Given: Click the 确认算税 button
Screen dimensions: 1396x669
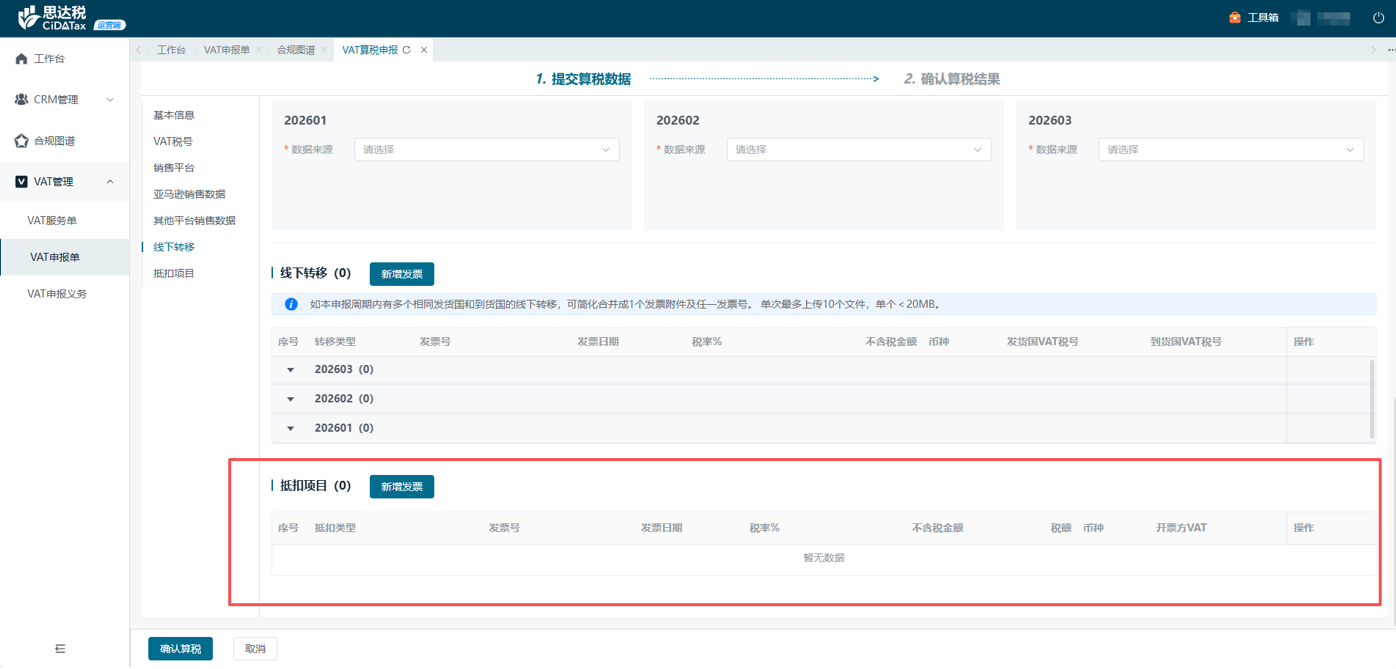Looking at the screenshot, I should pos(180,649).
